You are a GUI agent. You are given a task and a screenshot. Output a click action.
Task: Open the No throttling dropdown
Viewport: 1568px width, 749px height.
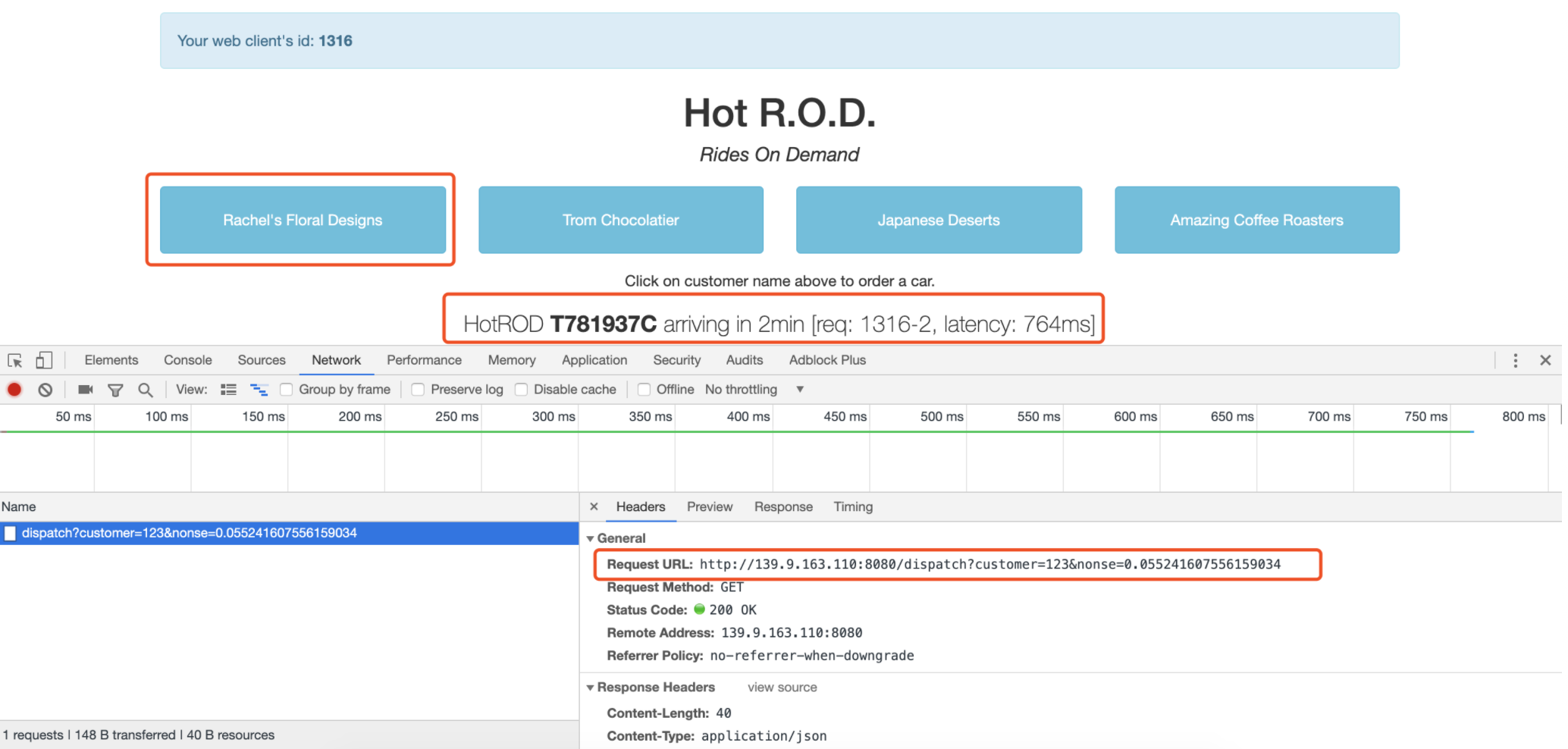pos(754,390)
